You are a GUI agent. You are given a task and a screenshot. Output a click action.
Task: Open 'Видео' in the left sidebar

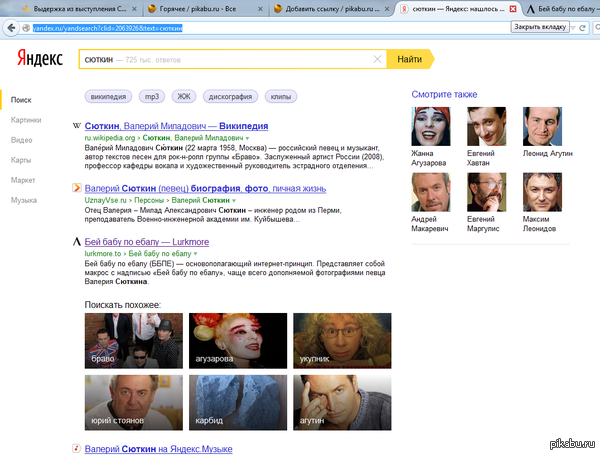(21, 140)
